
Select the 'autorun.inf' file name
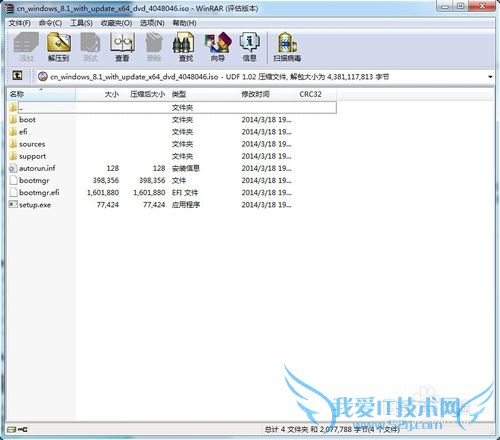pos(37,168)
